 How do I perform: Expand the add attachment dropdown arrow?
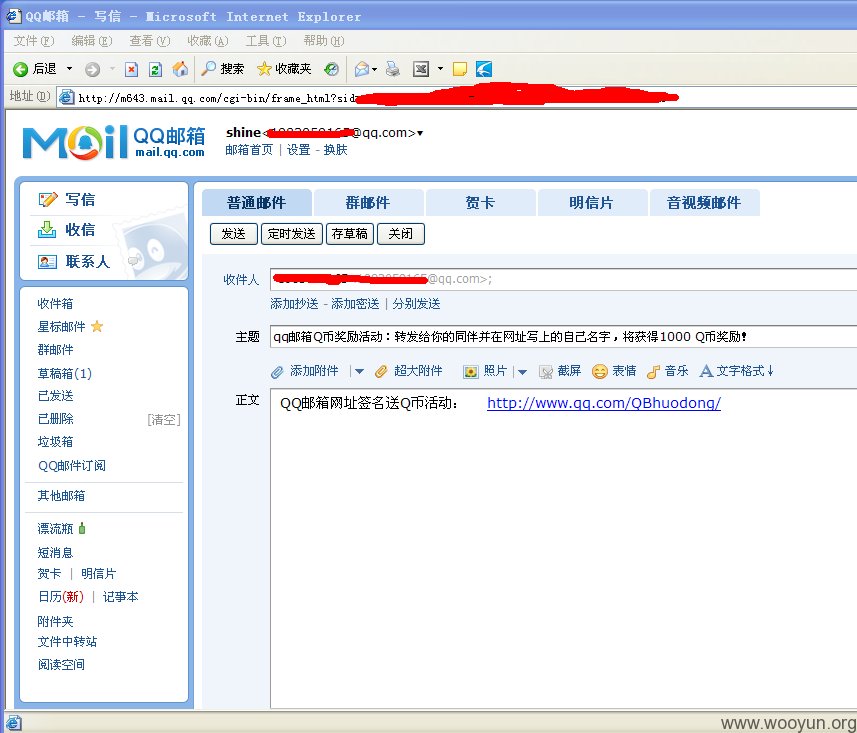359,372
